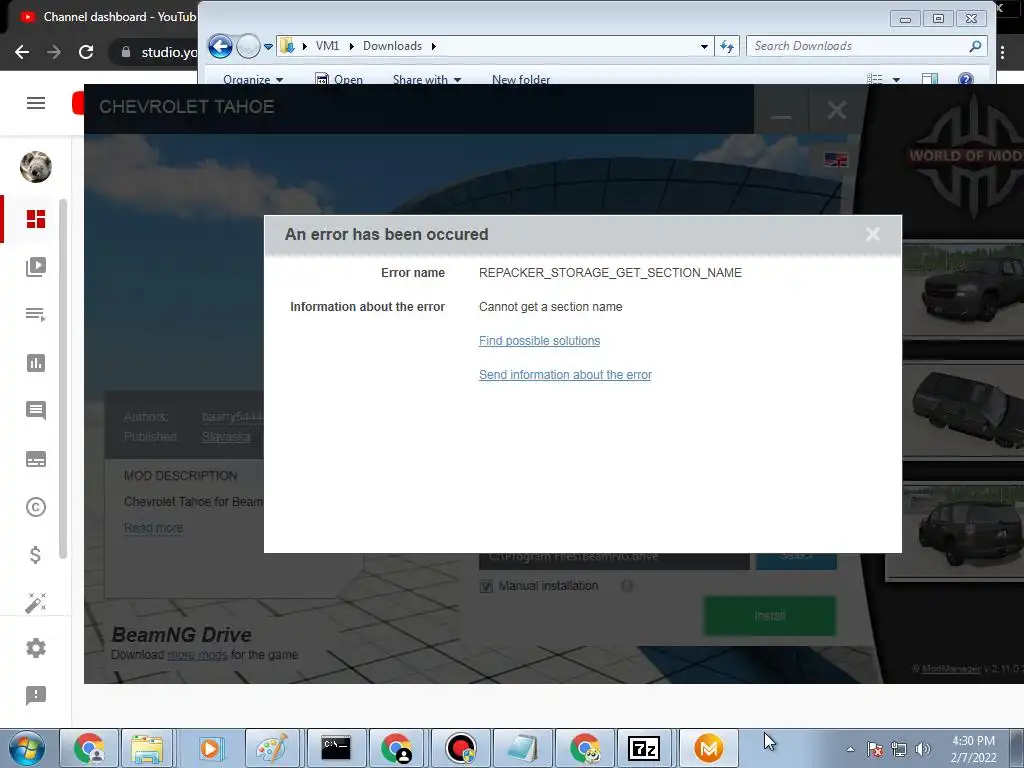Screen dimensions: 1024x768
Task: Click browser back arrow
Action: pos(22,52)
